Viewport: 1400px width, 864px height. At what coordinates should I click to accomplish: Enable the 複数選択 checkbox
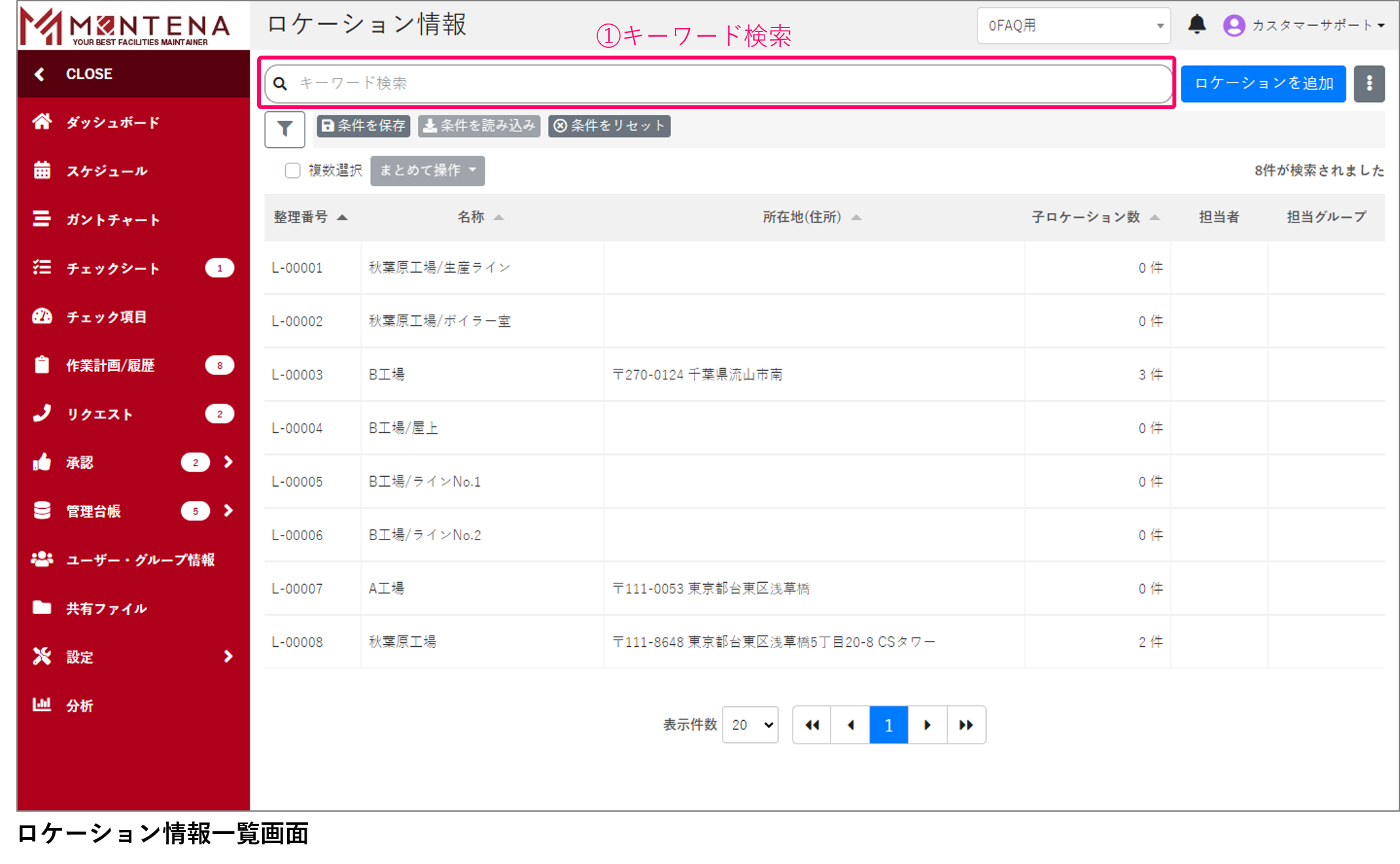[292, 171]
